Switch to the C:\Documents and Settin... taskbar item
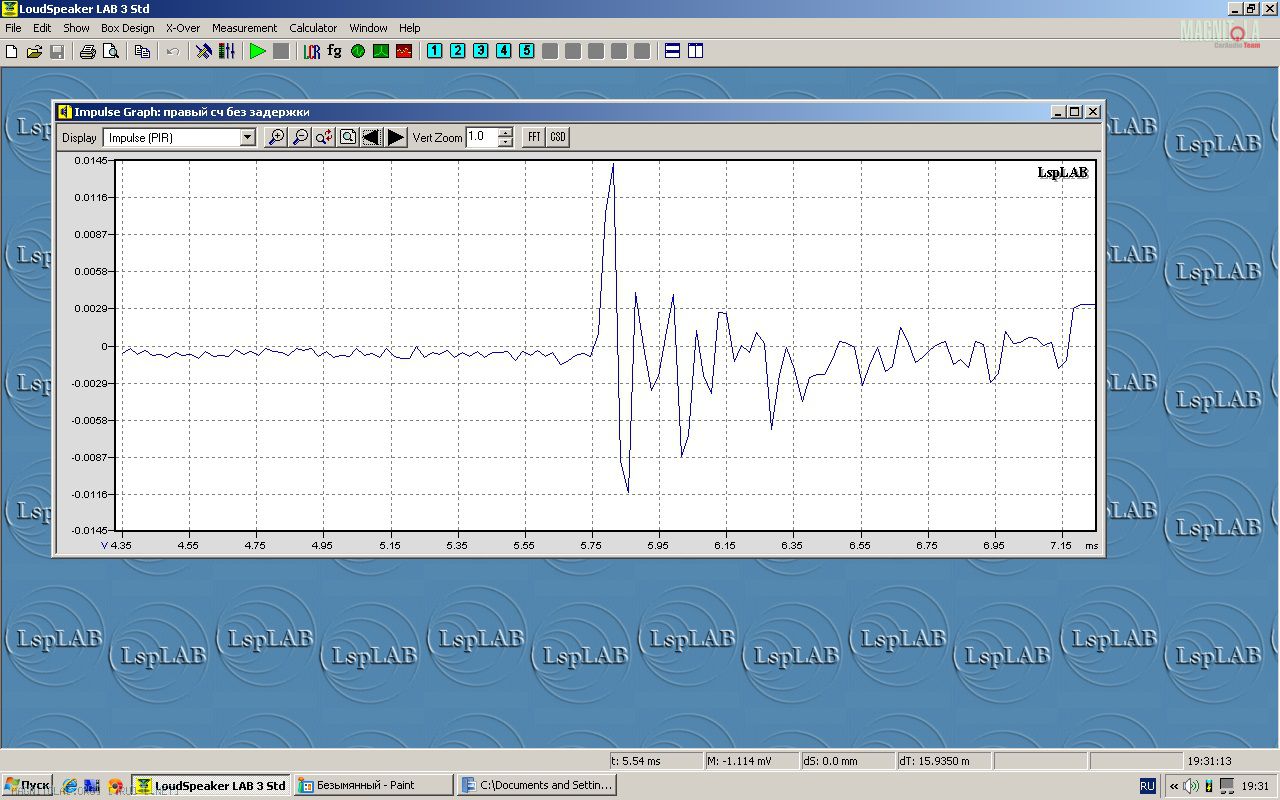Image resolution: width=1280 pixels, height=800 pixels. (x=536, y=785)
